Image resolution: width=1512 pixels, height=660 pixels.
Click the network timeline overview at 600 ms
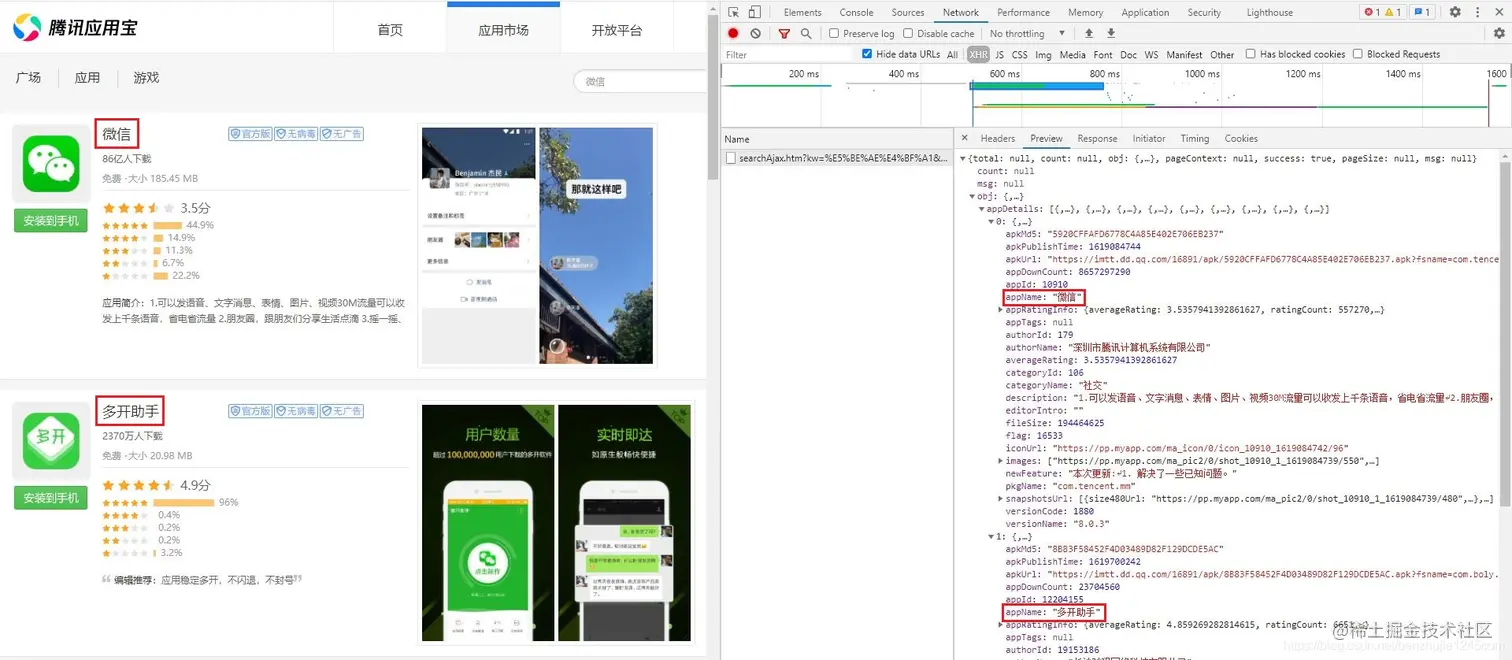pyautogui.click(x=1005, y=73)
